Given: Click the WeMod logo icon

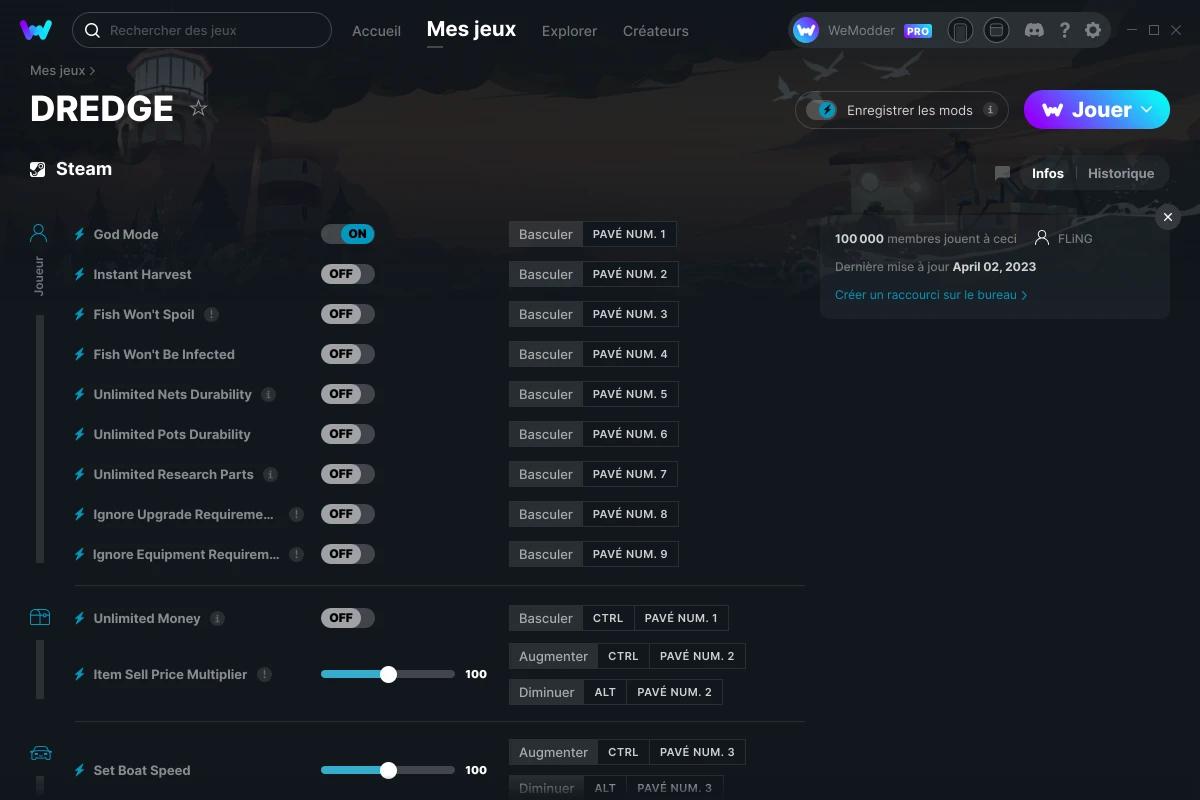Looking at the screenshot, I should (36, 30).
